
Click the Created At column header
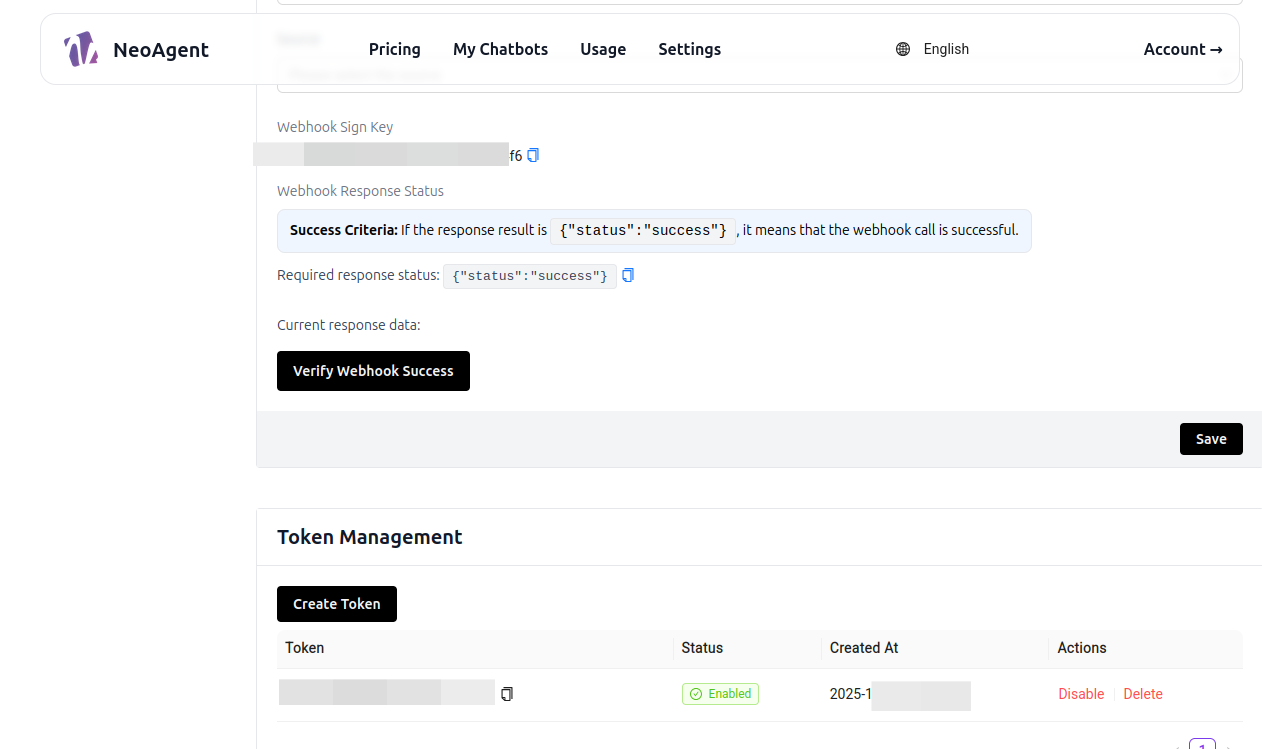pos(864,648)
